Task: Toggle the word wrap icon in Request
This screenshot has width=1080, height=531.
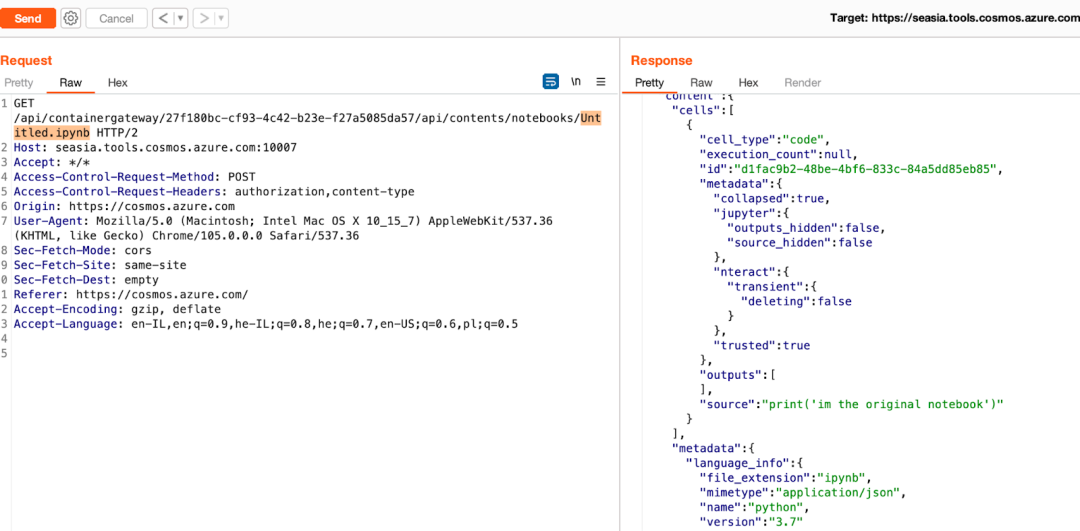Action: [551, 82]
